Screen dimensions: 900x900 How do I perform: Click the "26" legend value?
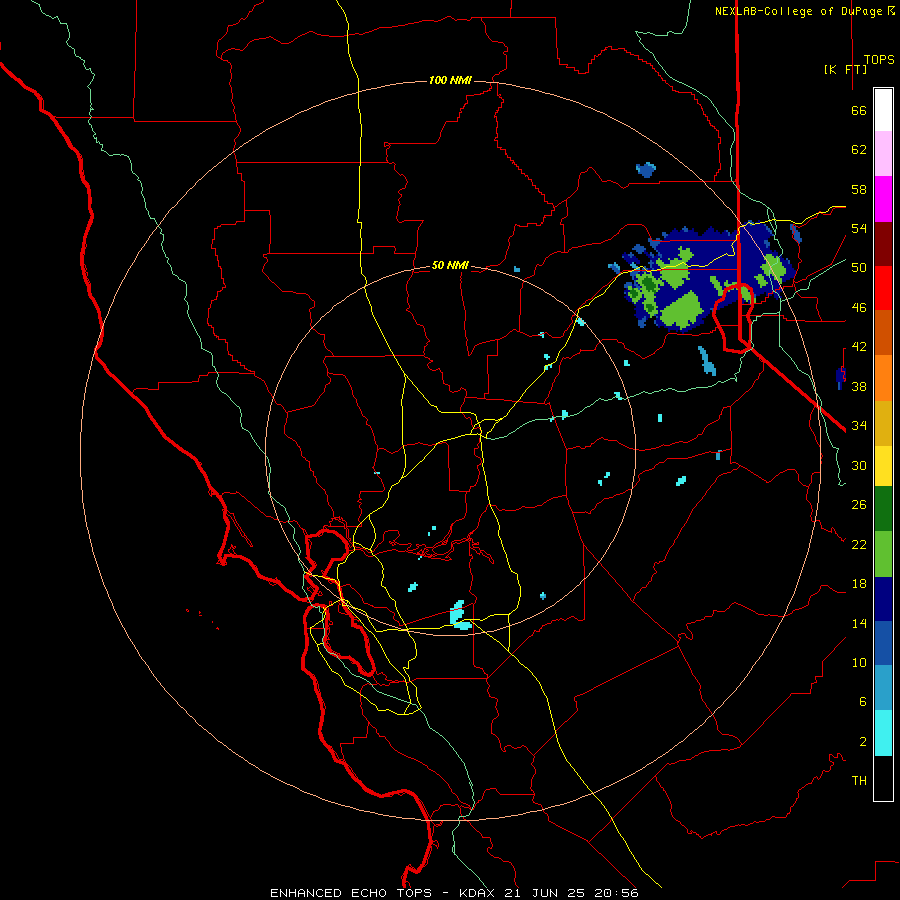(x=859, y=505)
